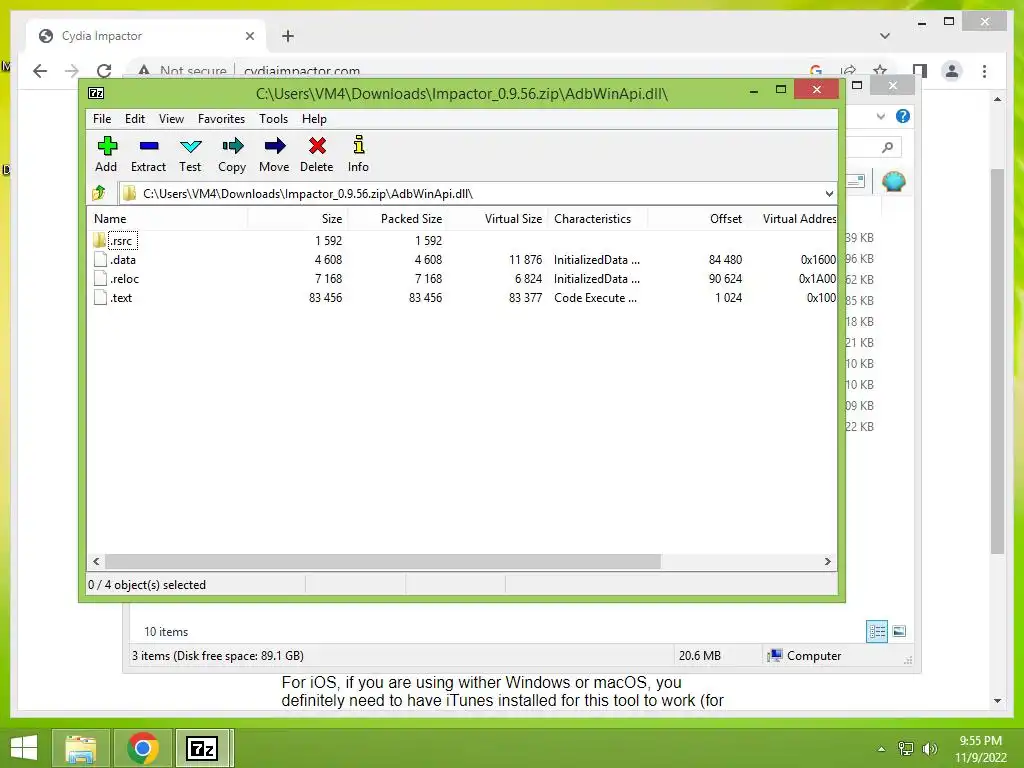Screen dimensions: 1024x768
Task: Show hidden system tray icons
Action: (x=882, y=749)
